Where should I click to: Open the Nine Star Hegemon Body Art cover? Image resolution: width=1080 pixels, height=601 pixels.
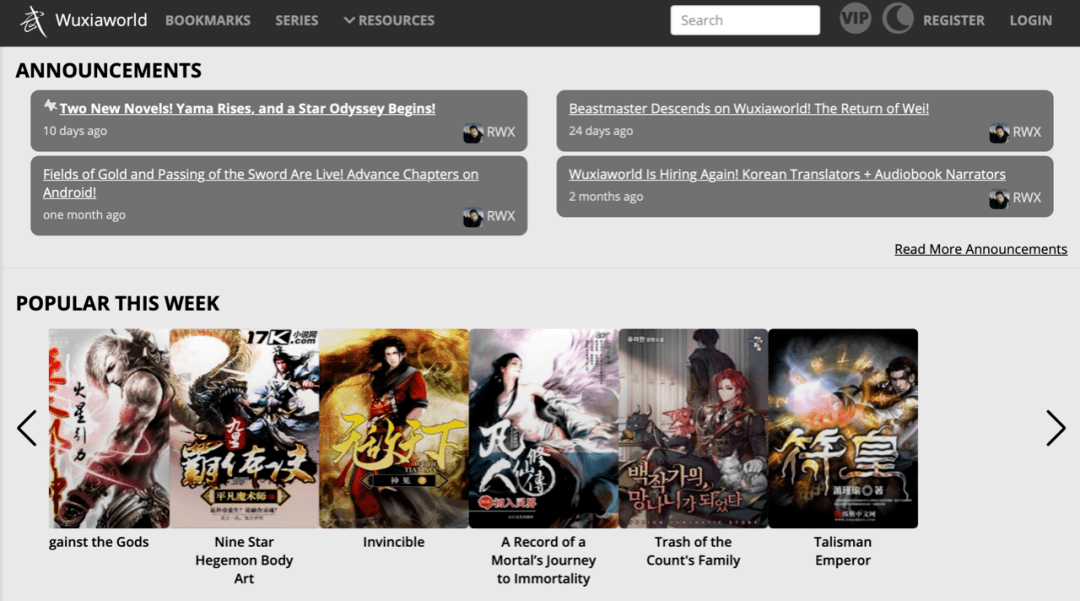point(244,428)
